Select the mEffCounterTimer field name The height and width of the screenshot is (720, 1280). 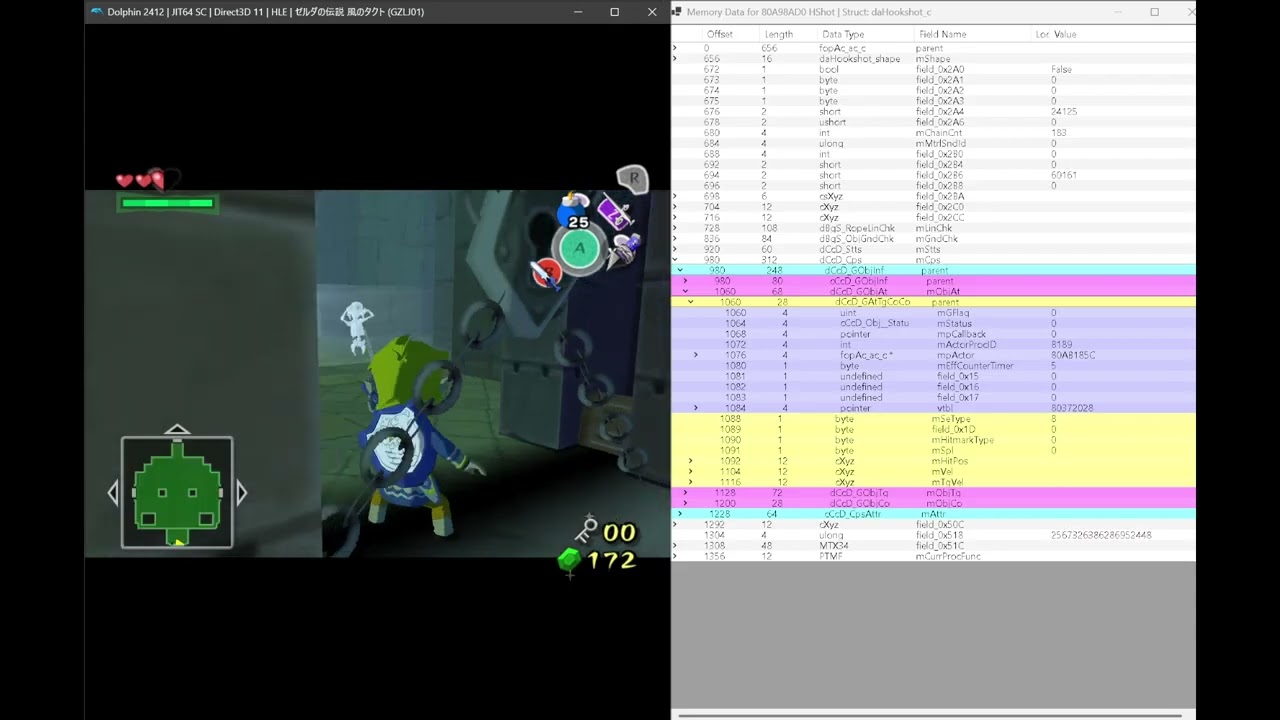tap(975, 366)
